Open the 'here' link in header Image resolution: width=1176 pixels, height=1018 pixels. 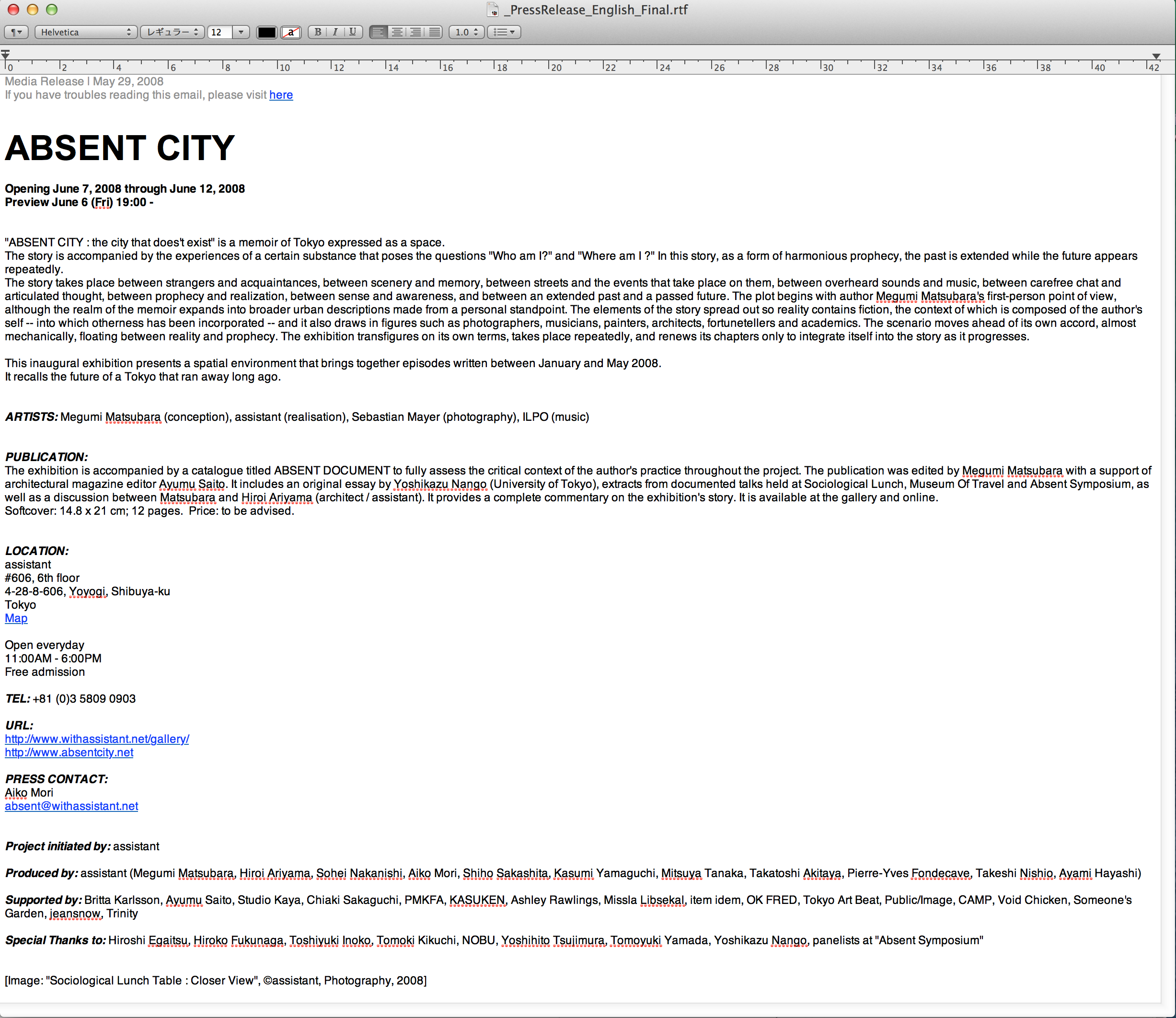click(x=281, y=95)
